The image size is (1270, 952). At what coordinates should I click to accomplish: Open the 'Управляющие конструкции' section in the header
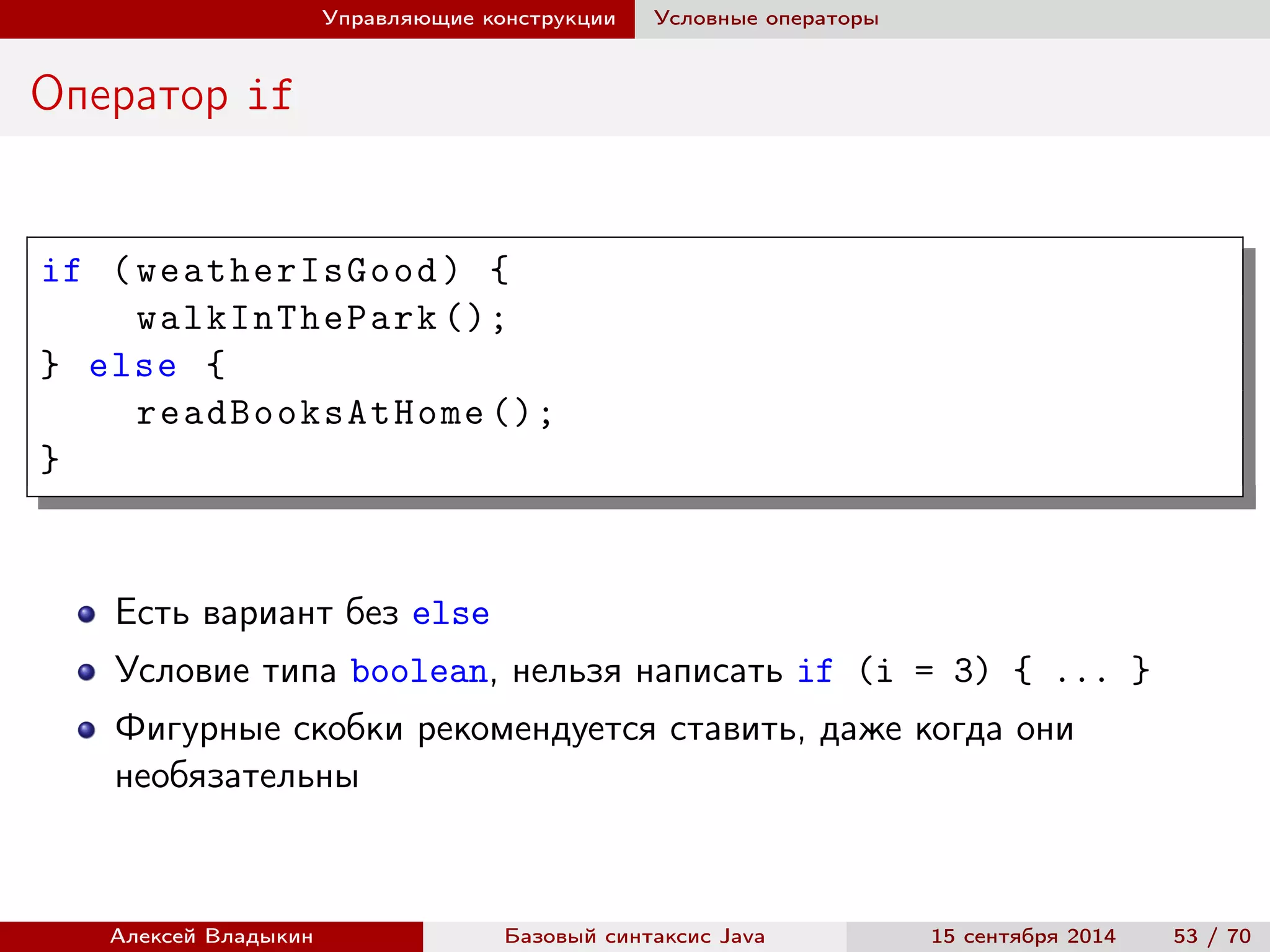[469, 19]
